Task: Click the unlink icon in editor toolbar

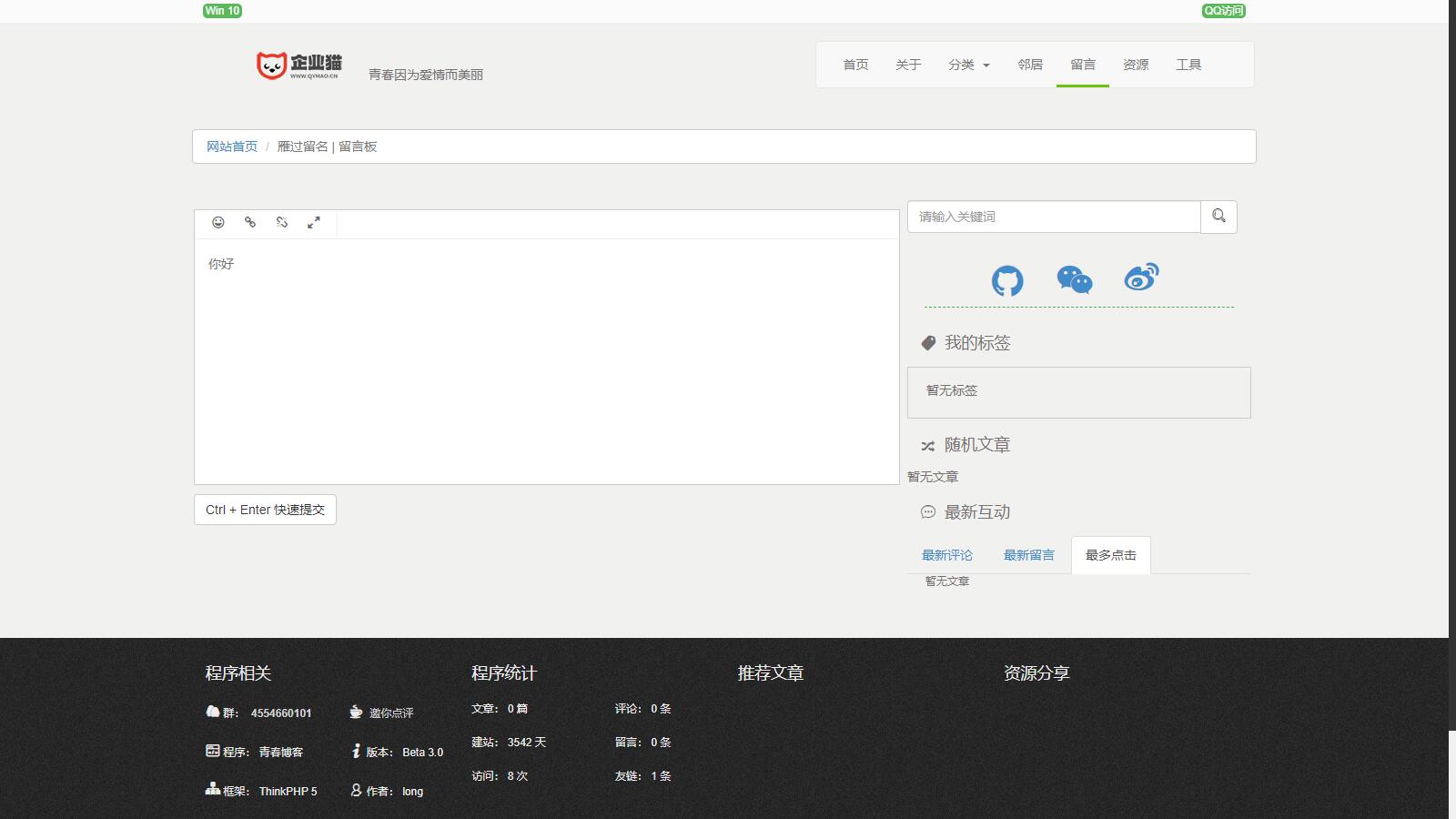Action: coord(282,223)
